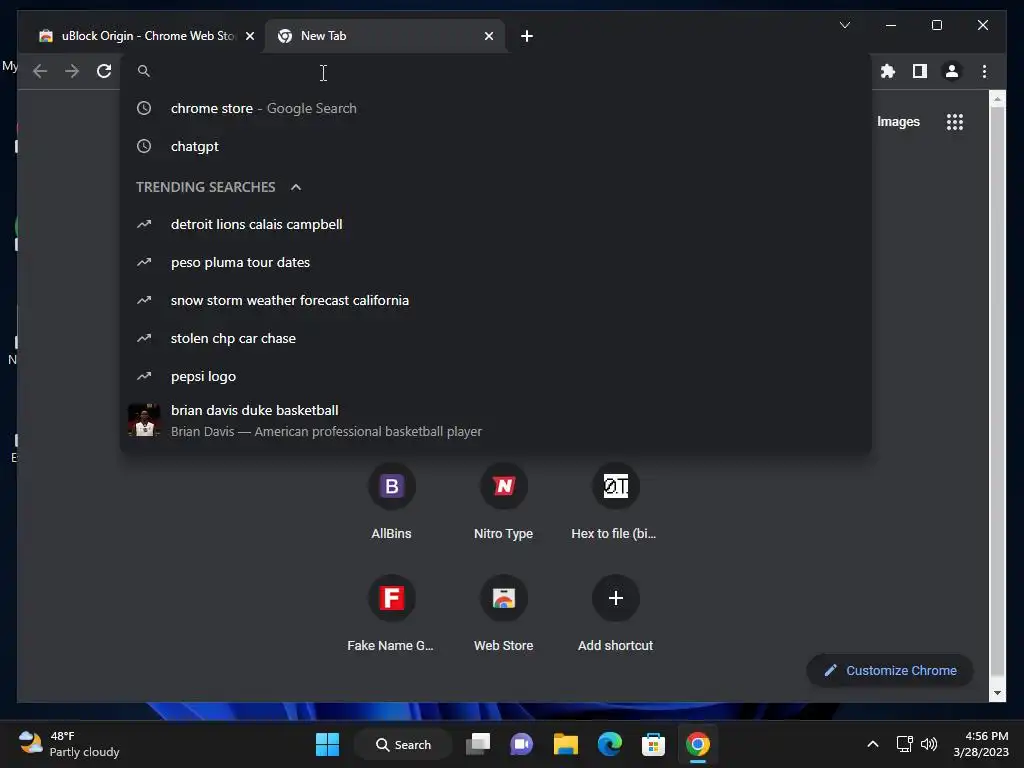Open the Google apps grid
Screen dimensions: 1024x768
click(x=955, y=121)
